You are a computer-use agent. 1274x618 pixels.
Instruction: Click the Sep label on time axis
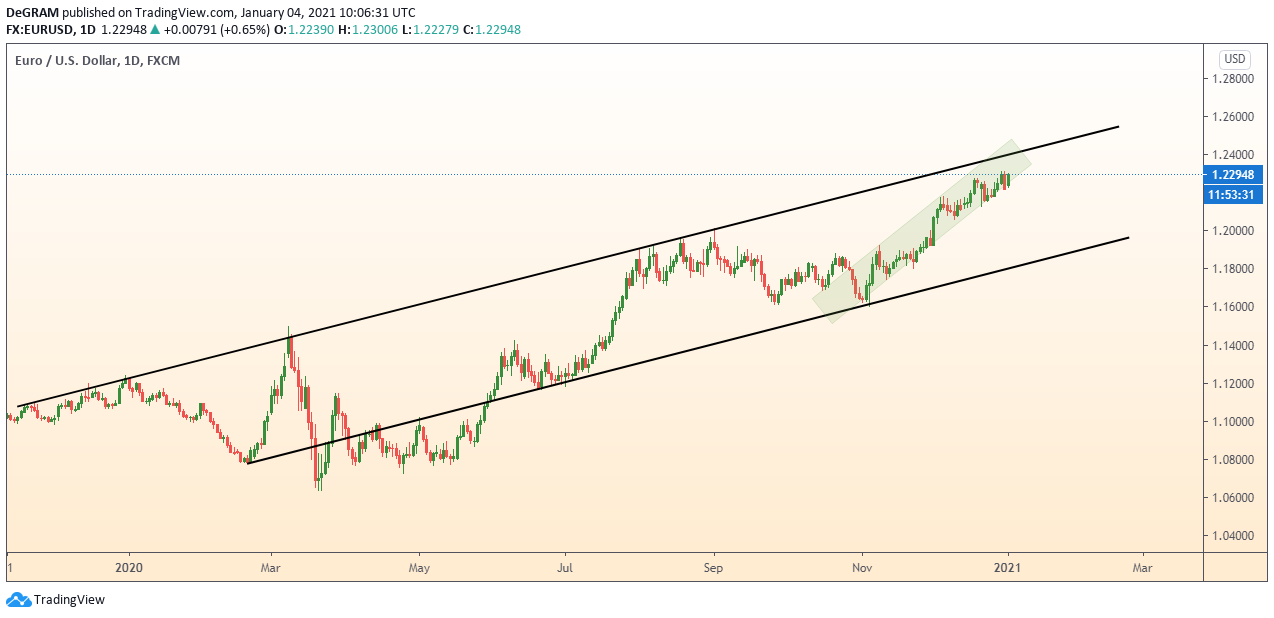pyautogui.click(x=714, y=567)
